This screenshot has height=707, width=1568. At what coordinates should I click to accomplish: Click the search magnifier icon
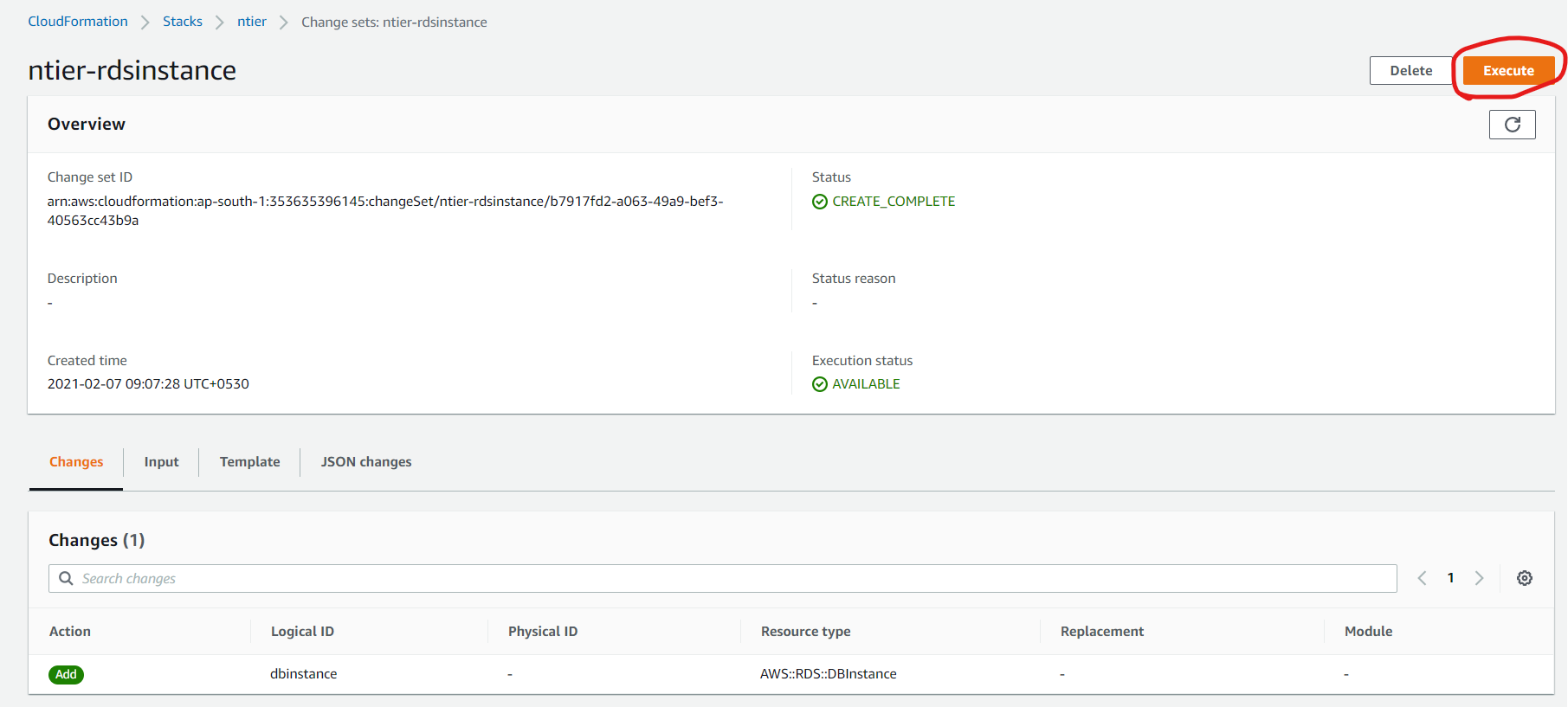pyautogui.click(x=66, y=578)
